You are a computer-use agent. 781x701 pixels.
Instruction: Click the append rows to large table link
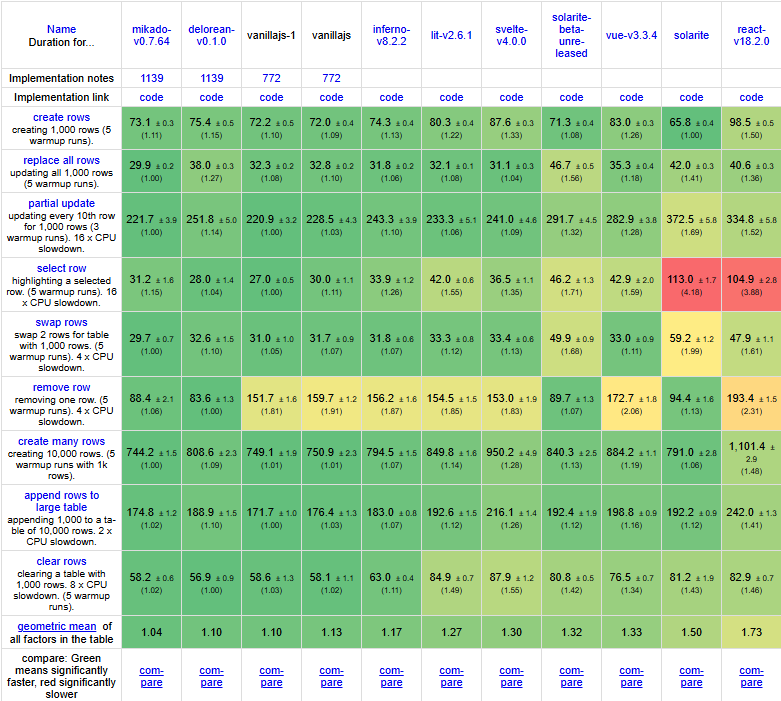(x=61, y=501)
